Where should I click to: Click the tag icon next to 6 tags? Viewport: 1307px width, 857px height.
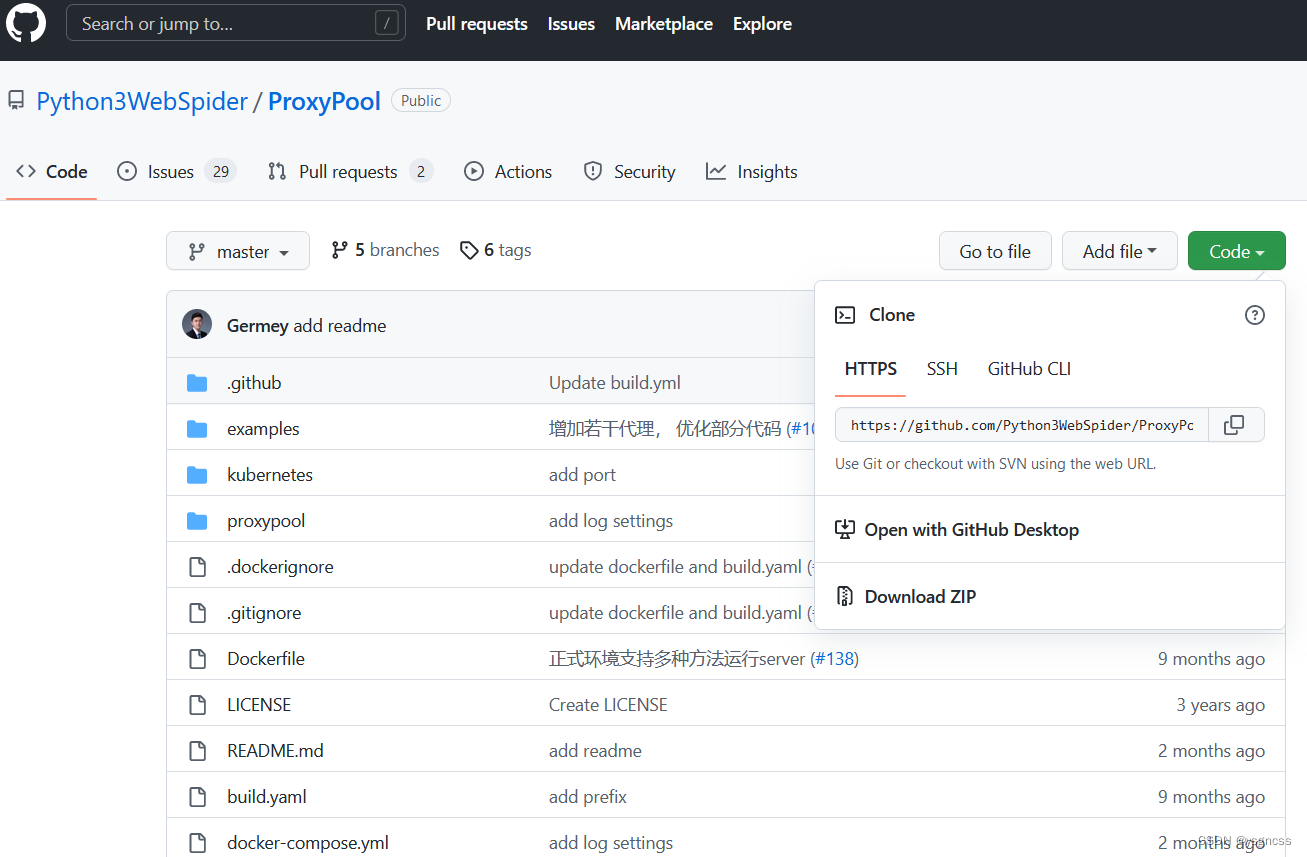point(469,250)
